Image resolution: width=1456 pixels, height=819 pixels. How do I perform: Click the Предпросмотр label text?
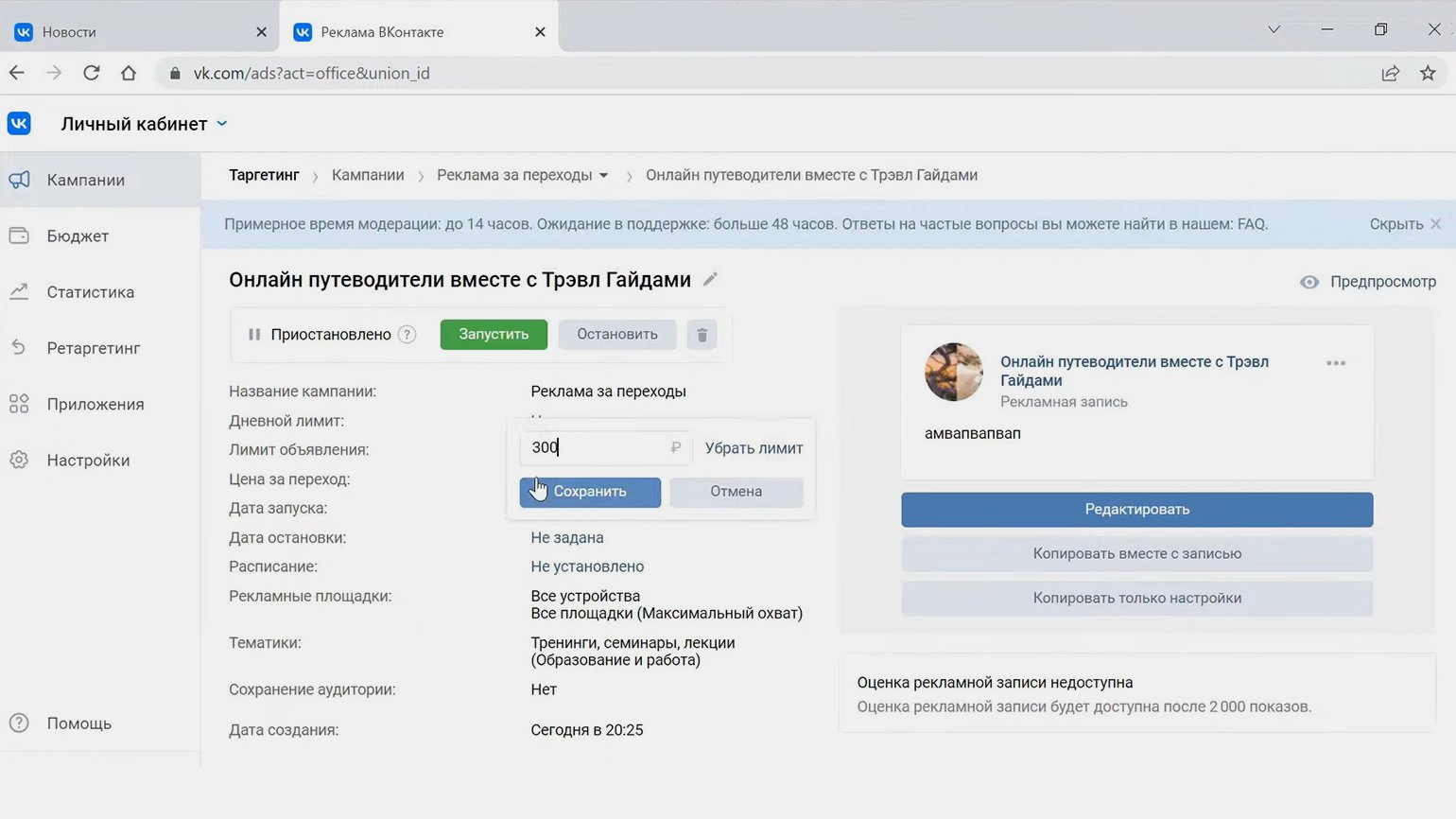1383,282
